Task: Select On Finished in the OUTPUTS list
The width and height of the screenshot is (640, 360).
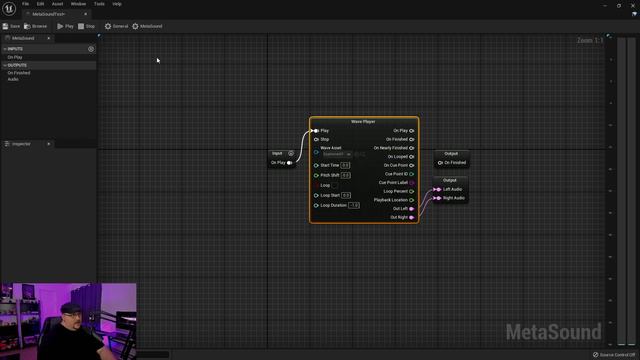Action: [19, 73]
